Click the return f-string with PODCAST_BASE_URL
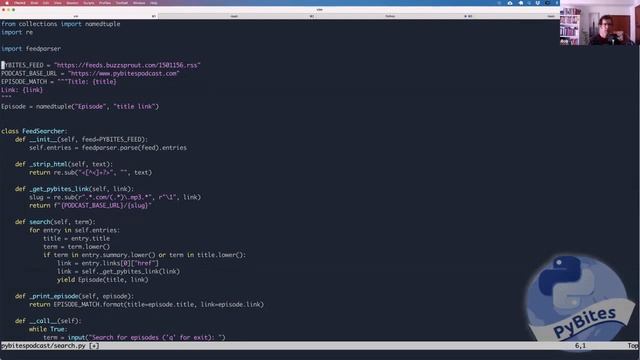Screen dimensions: 640x360 coord(90,205)
